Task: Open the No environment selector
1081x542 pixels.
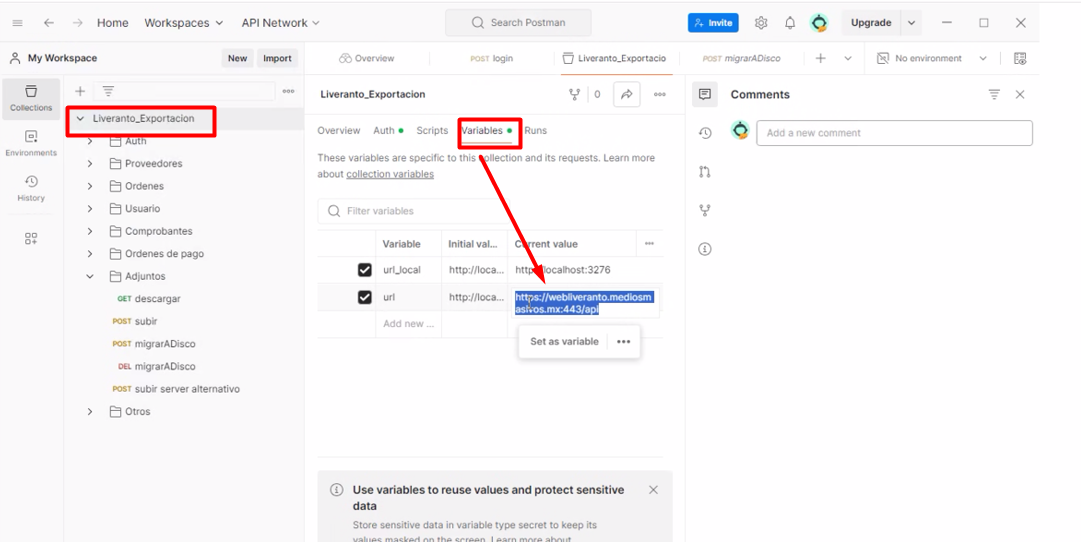Action: coord(932,59)
